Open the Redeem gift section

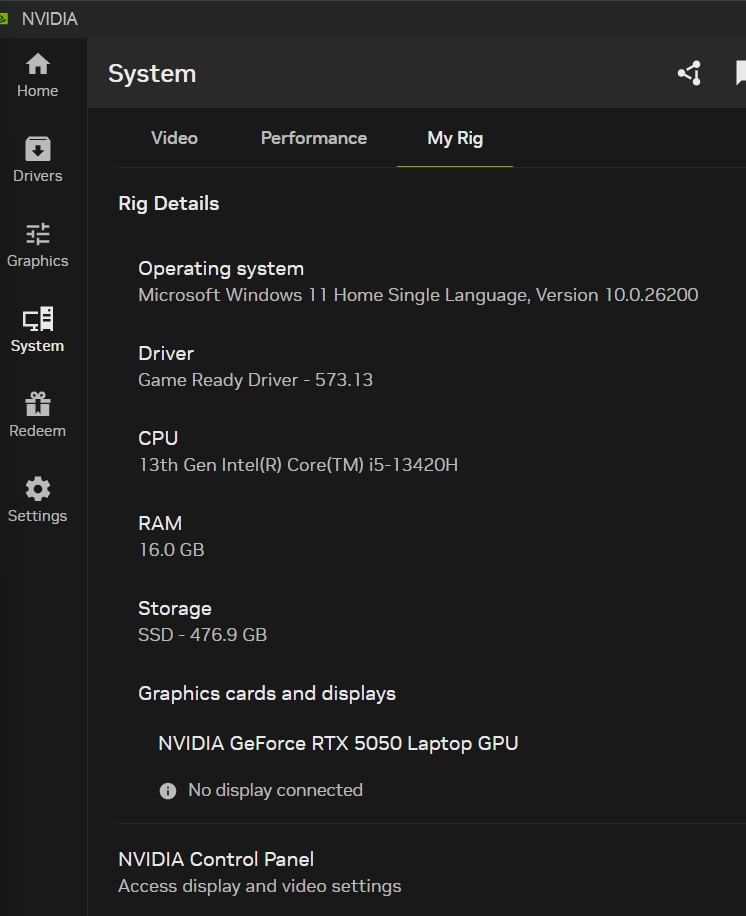[37, 415]
